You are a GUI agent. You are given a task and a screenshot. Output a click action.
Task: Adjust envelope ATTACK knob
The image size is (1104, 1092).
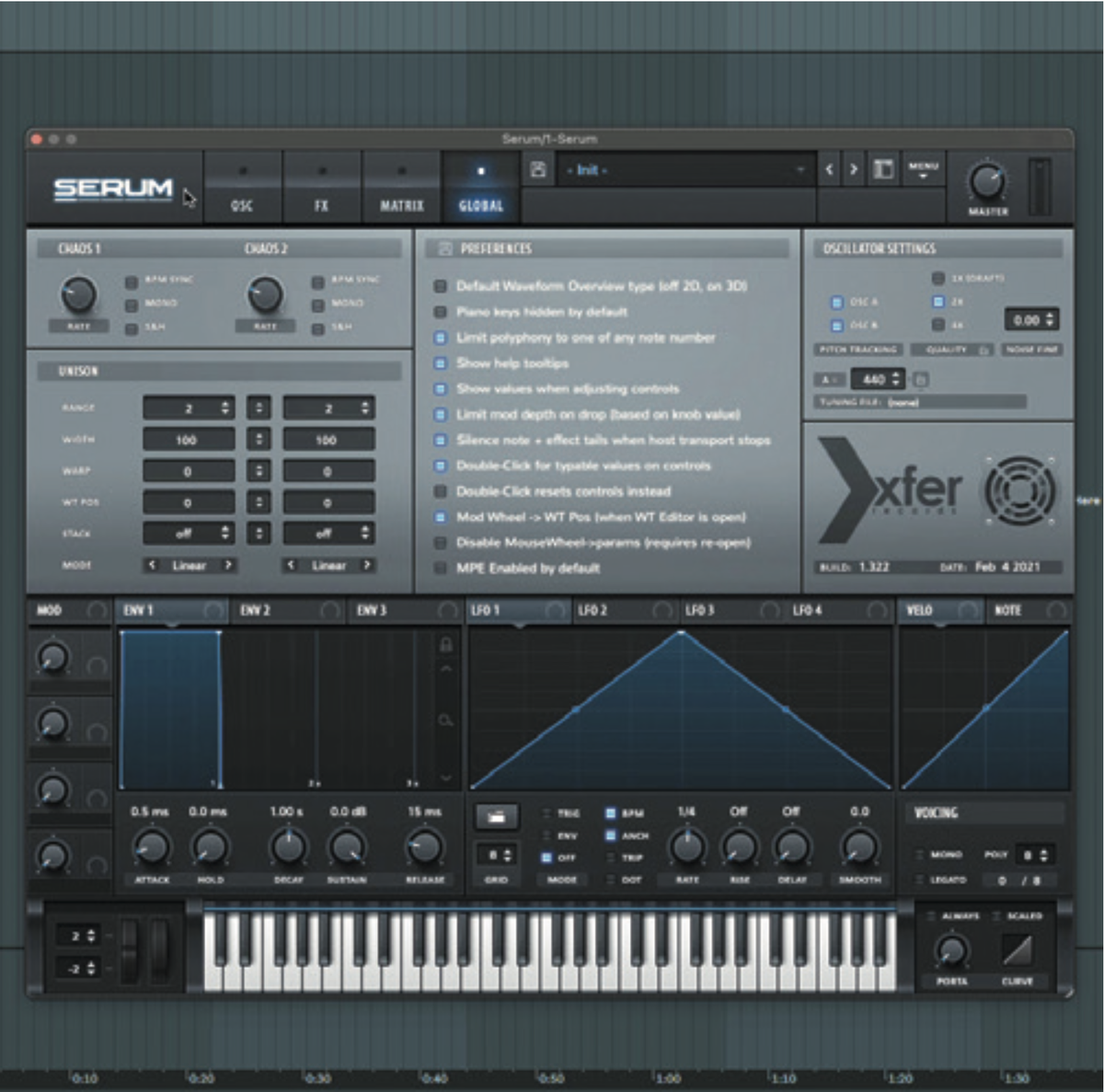point(152,846)
